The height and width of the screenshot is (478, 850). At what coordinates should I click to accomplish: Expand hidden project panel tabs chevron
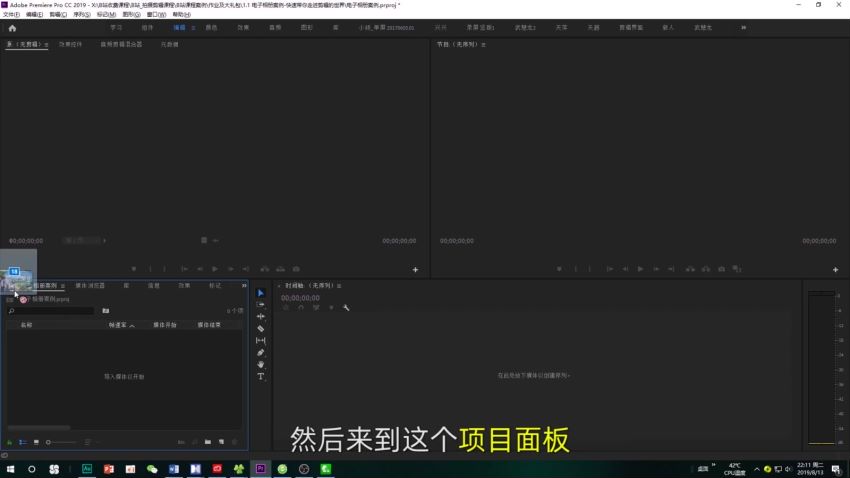coord(244,286)
